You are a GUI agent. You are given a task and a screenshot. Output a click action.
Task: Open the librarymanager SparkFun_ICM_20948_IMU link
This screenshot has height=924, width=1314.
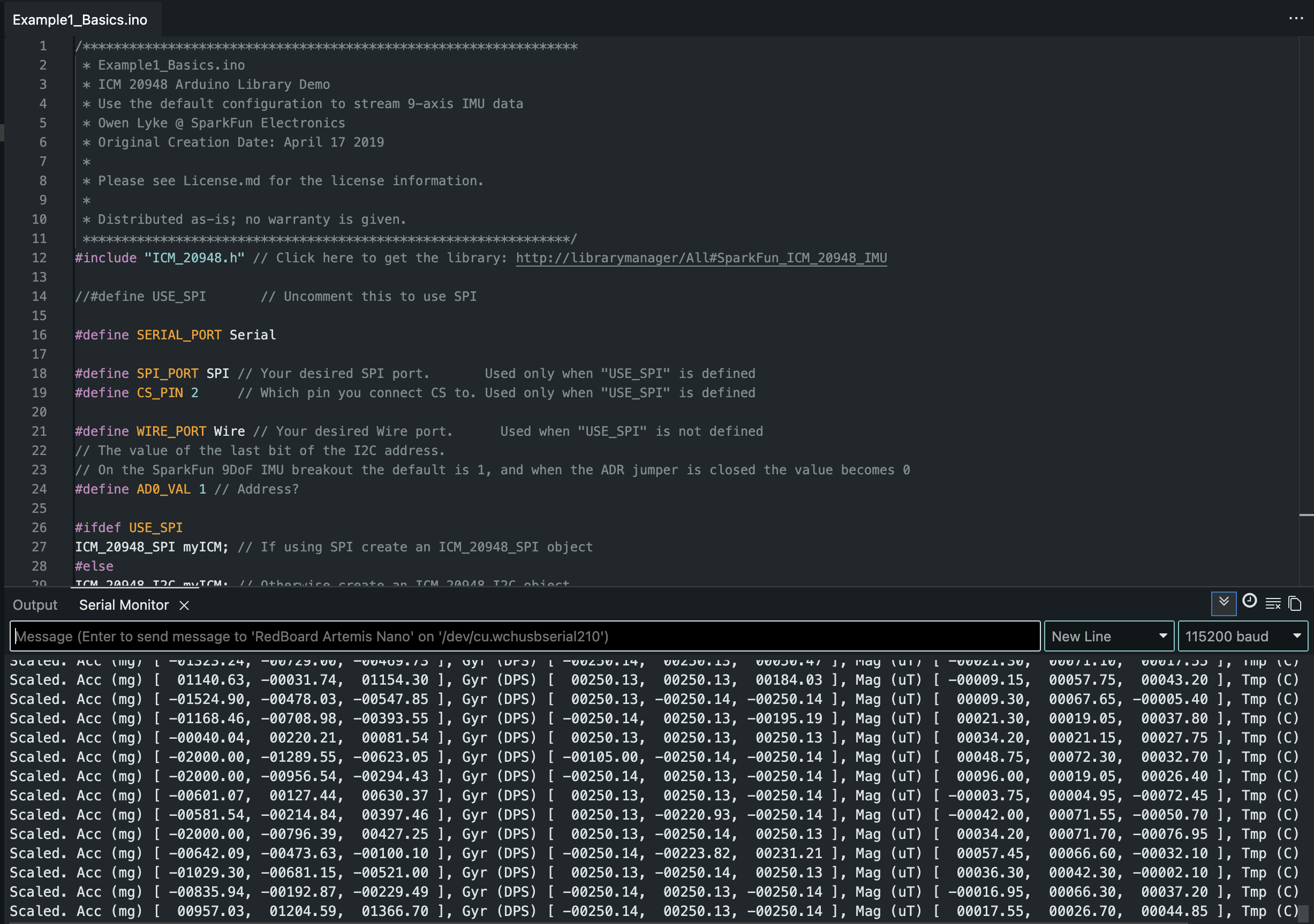(701, 258)
